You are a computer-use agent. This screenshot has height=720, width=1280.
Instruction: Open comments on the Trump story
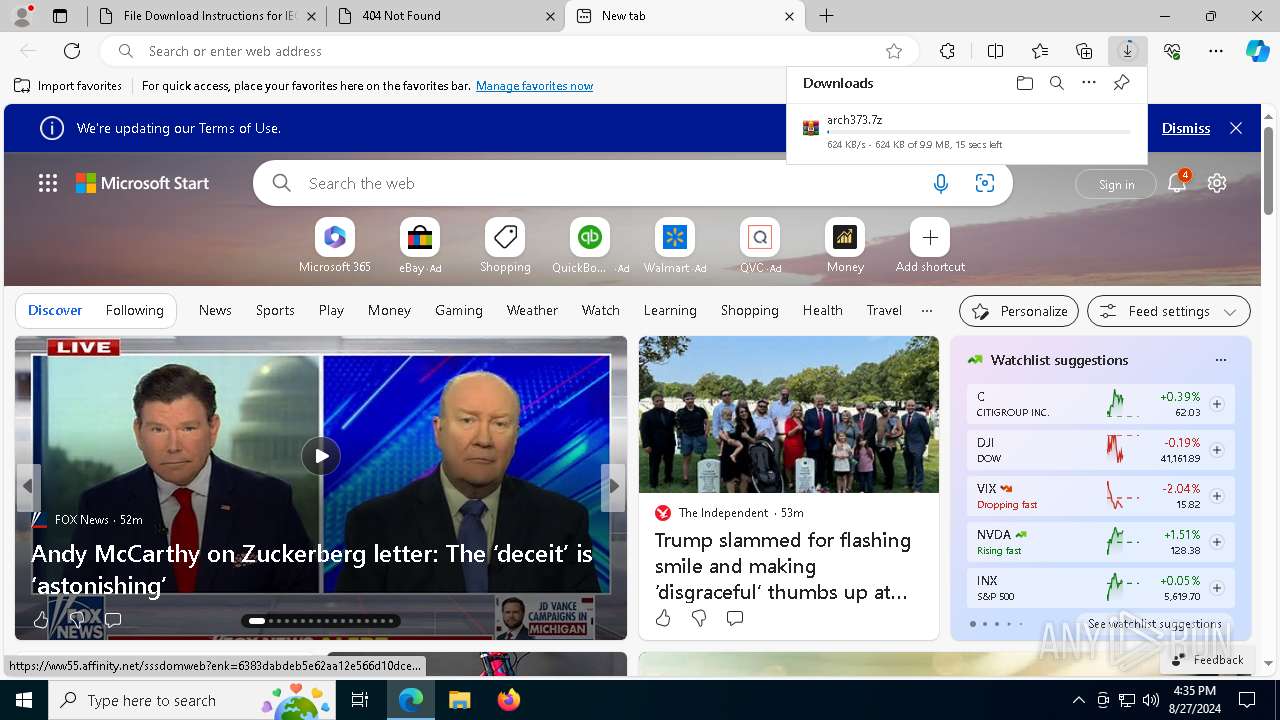tap(735, 618)
